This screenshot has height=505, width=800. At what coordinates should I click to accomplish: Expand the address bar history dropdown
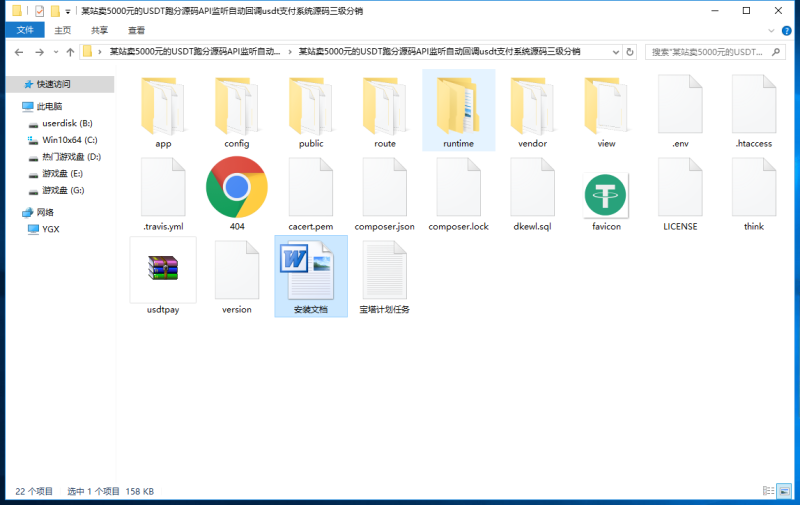click(616, 52)
